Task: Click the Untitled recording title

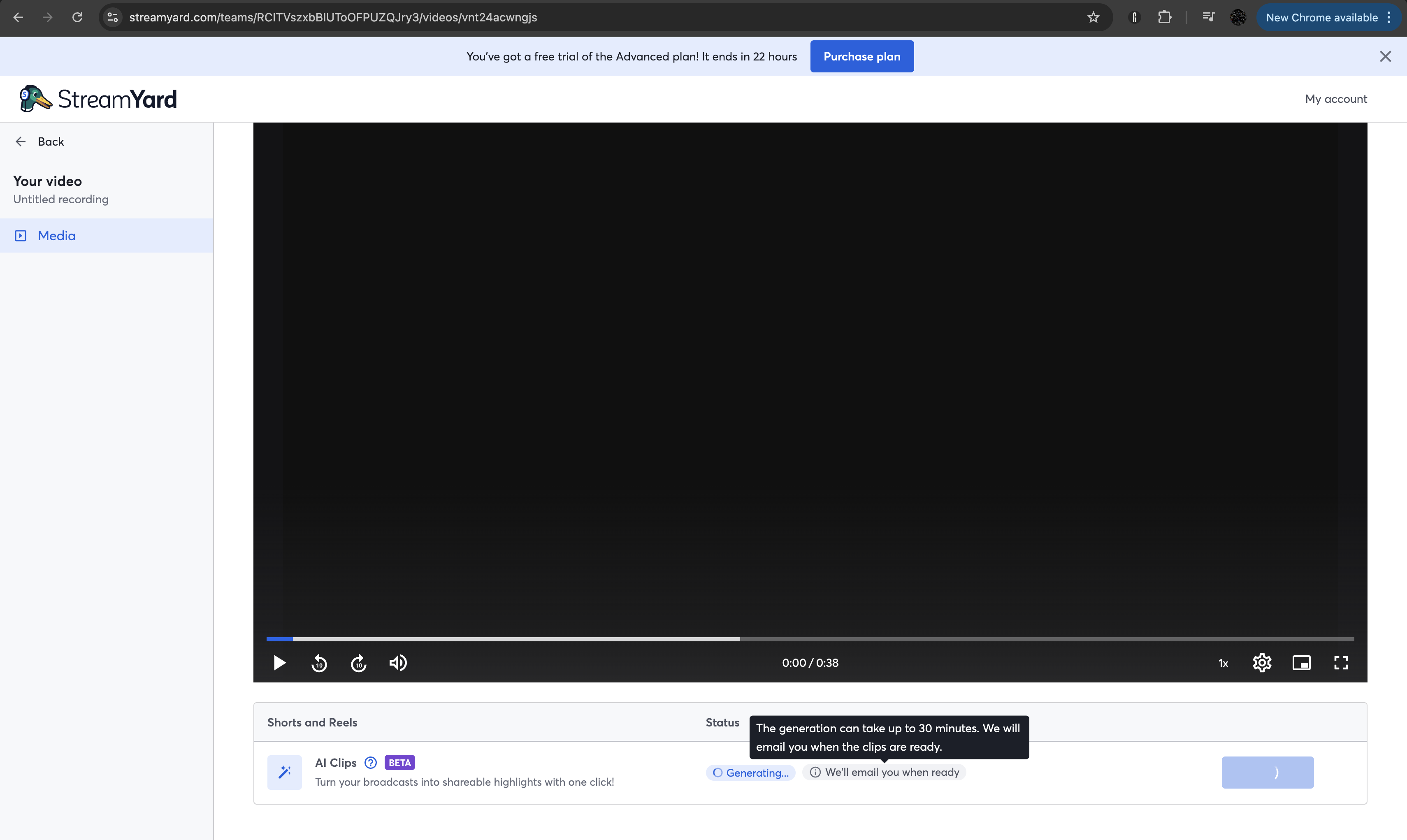Action: pyautogui.click(x=60, y=199)
